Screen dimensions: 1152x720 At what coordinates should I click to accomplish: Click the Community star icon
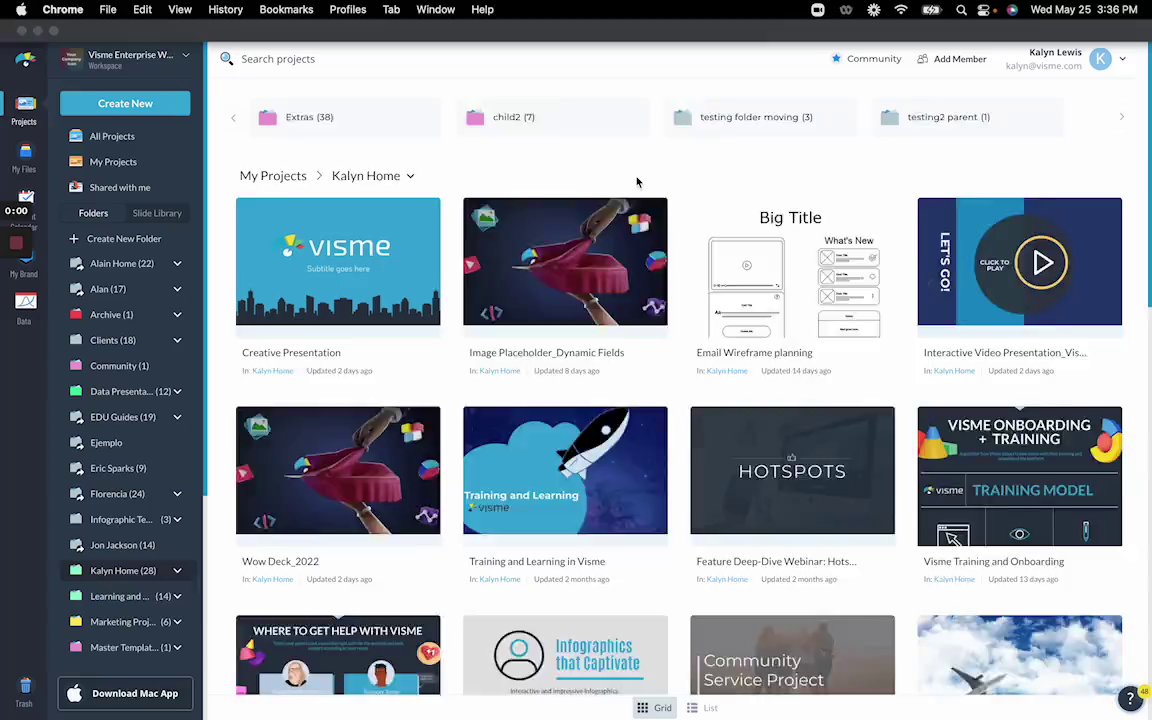point(836,58)
